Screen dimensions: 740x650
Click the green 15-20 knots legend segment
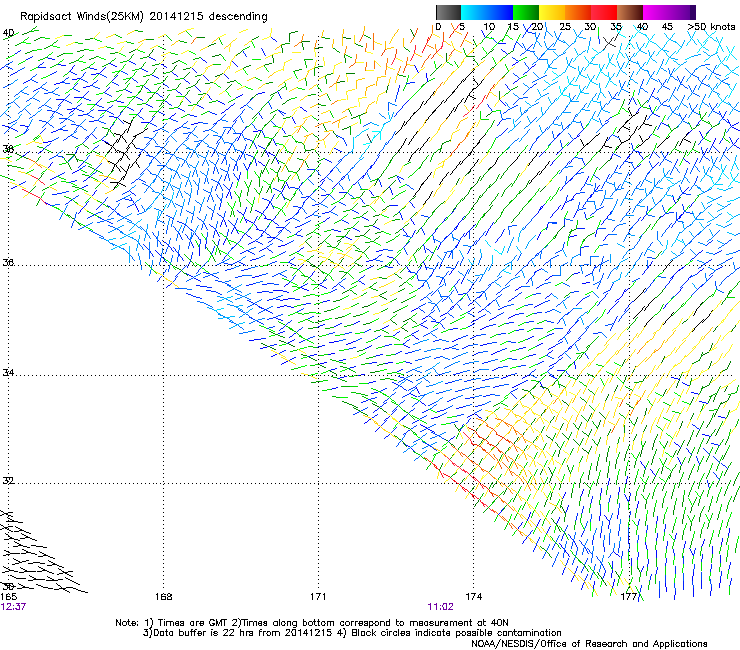click(526, 12)
